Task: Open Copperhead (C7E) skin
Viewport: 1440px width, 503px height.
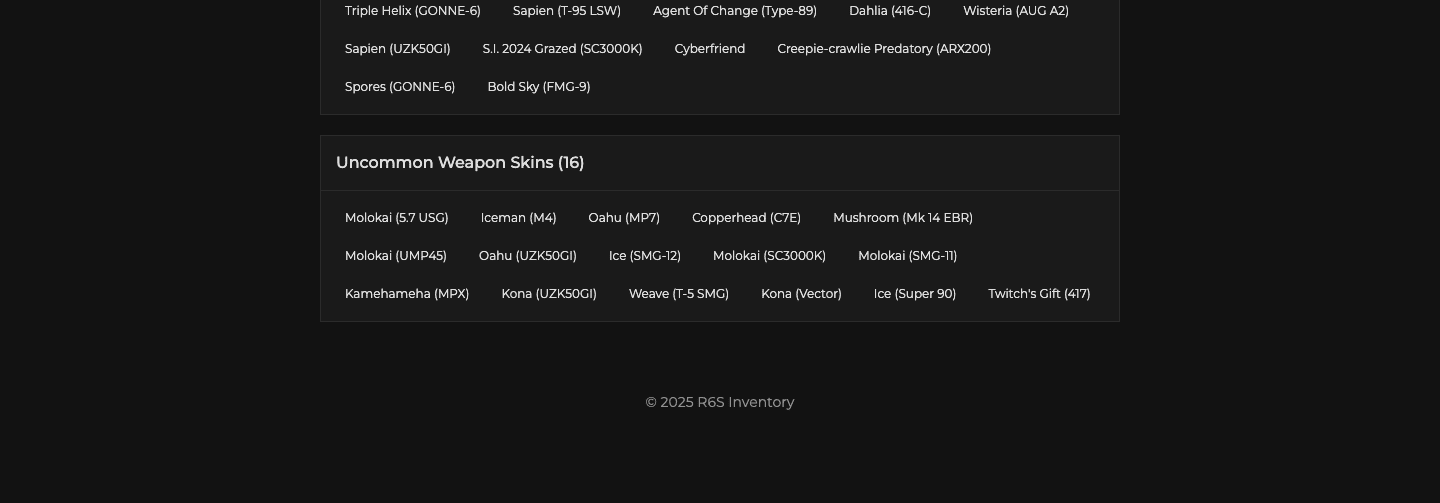Action: tap(746, 218)
